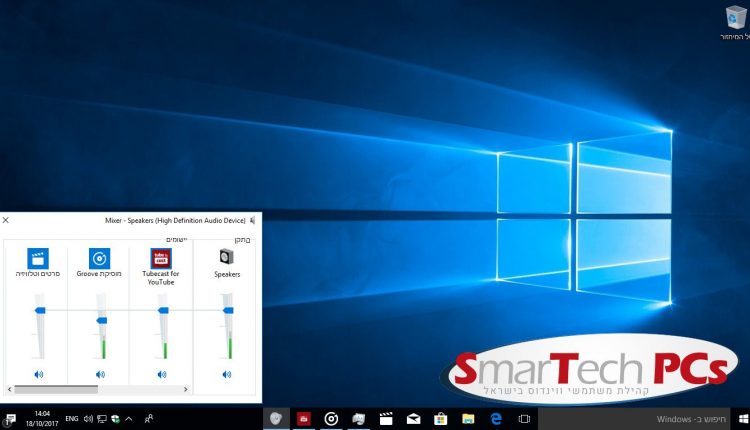Viewport: 750px width, 430px height.
Task: Click the mixer's horizontal scrollbar thumb
Action: pyautogui.click(x=56, y=389)
